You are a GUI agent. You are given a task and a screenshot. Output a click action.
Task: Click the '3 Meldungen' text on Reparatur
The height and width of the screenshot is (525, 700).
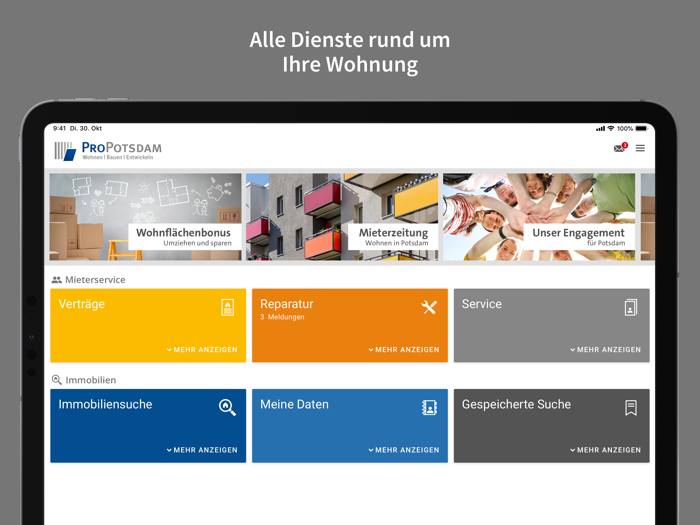(x=282, y=317)
